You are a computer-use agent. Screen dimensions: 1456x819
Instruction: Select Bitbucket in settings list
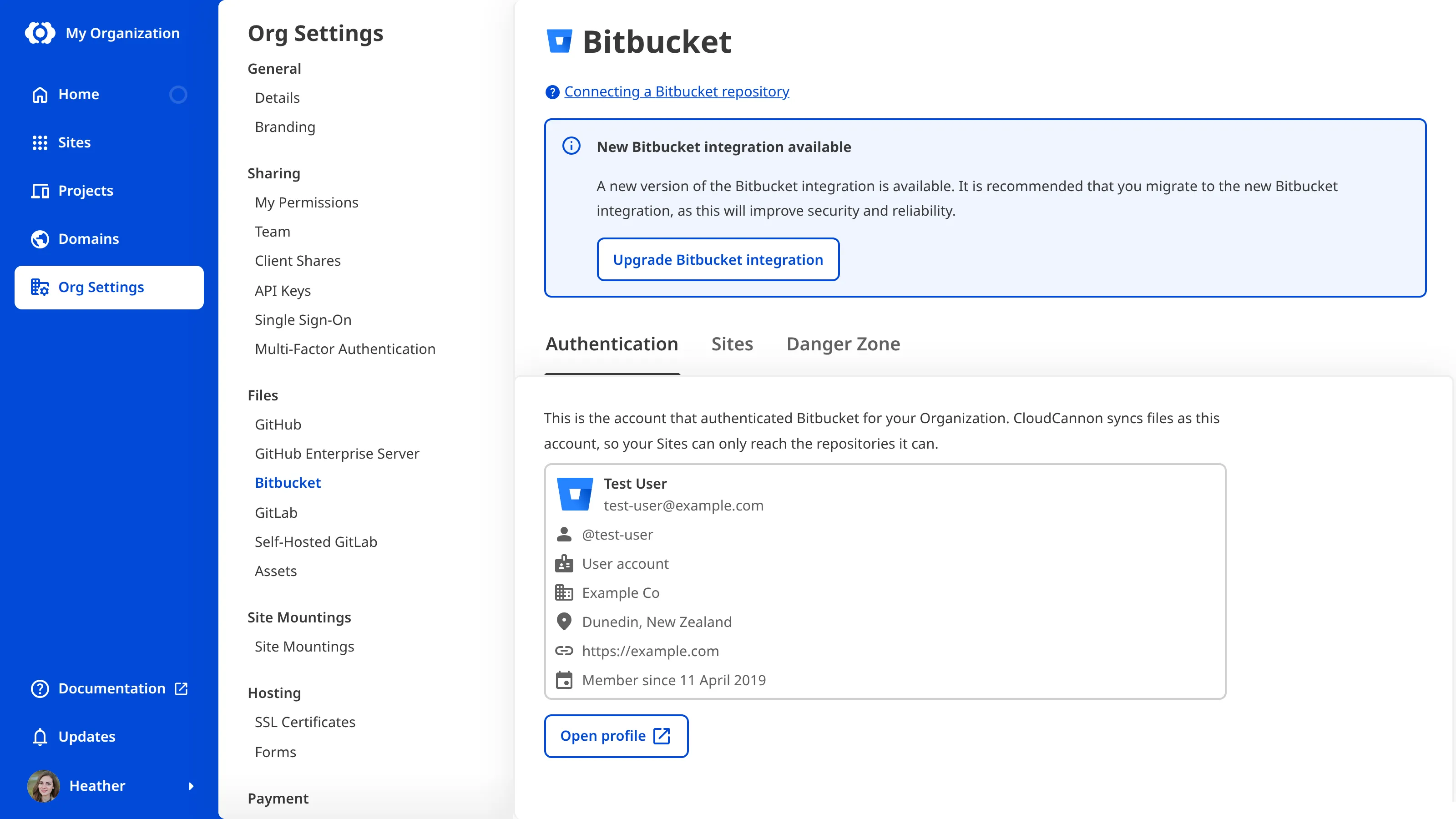(x=288, y=483)
